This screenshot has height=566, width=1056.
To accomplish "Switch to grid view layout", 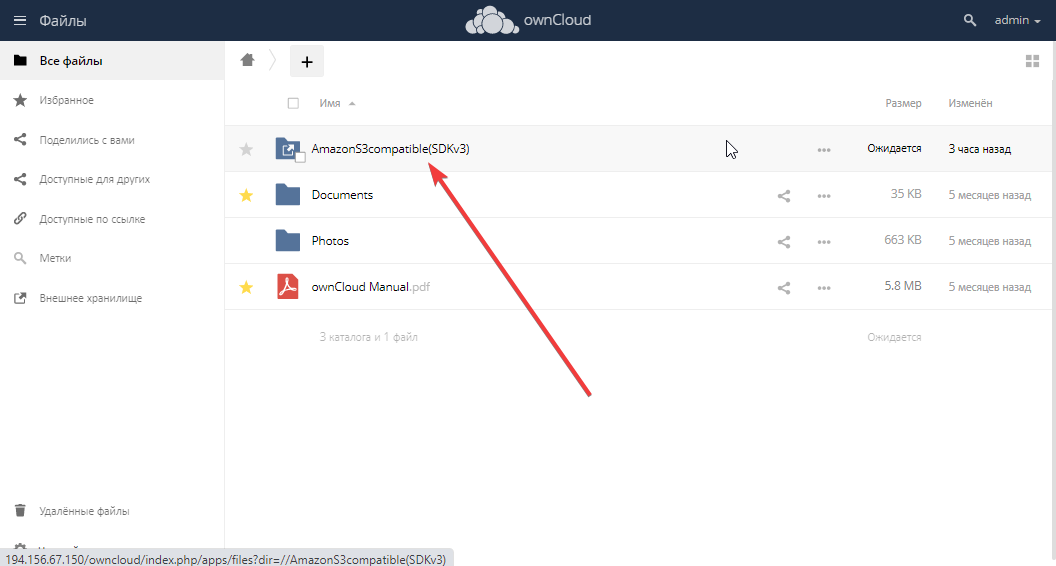I will click(1032, 62).
